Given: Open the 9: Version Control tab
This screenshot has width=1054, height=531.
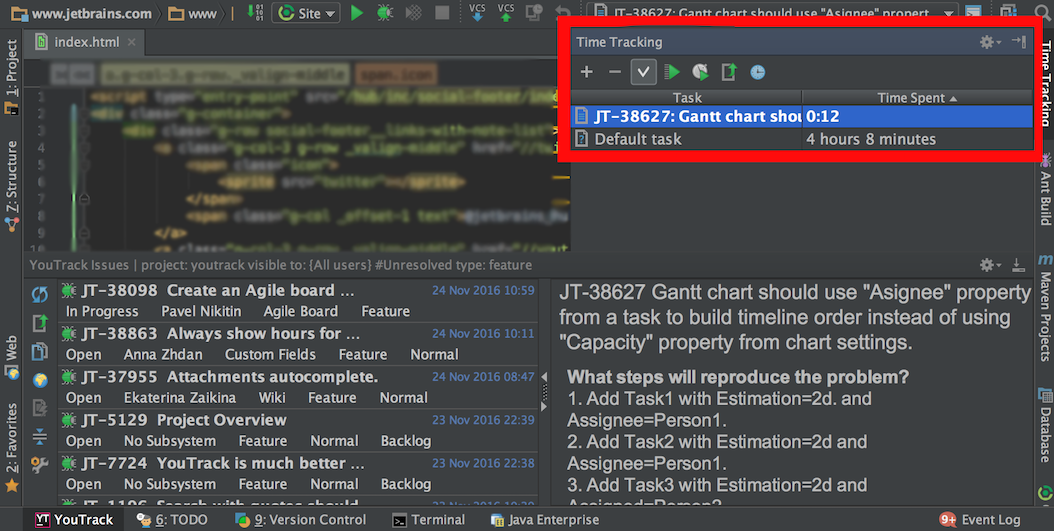Looking at the screenshot, I should [300, 520].
